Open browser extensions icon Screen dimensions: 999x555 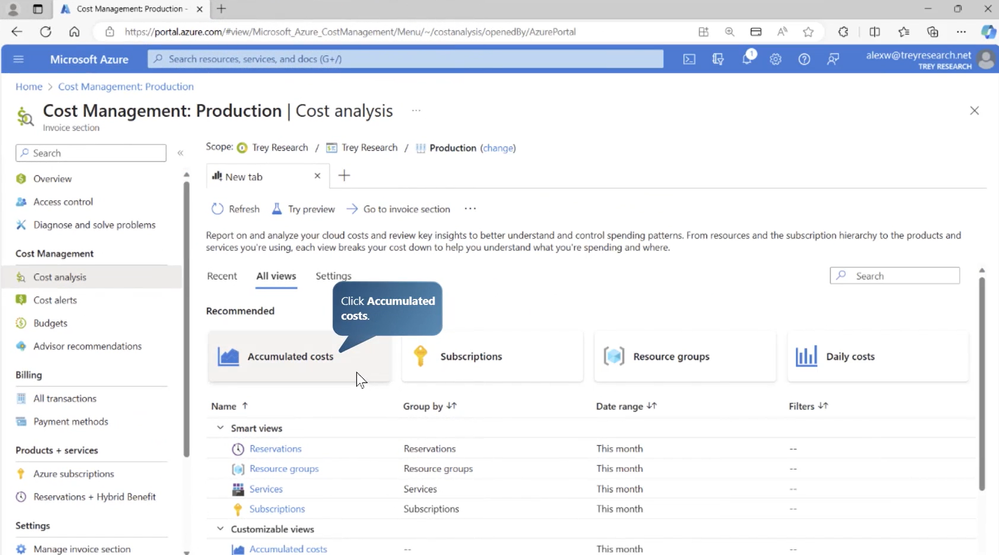843,32
